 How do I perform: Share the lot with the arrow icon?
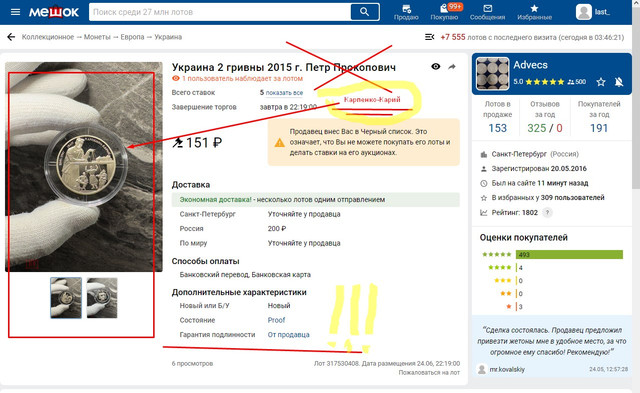452,67
